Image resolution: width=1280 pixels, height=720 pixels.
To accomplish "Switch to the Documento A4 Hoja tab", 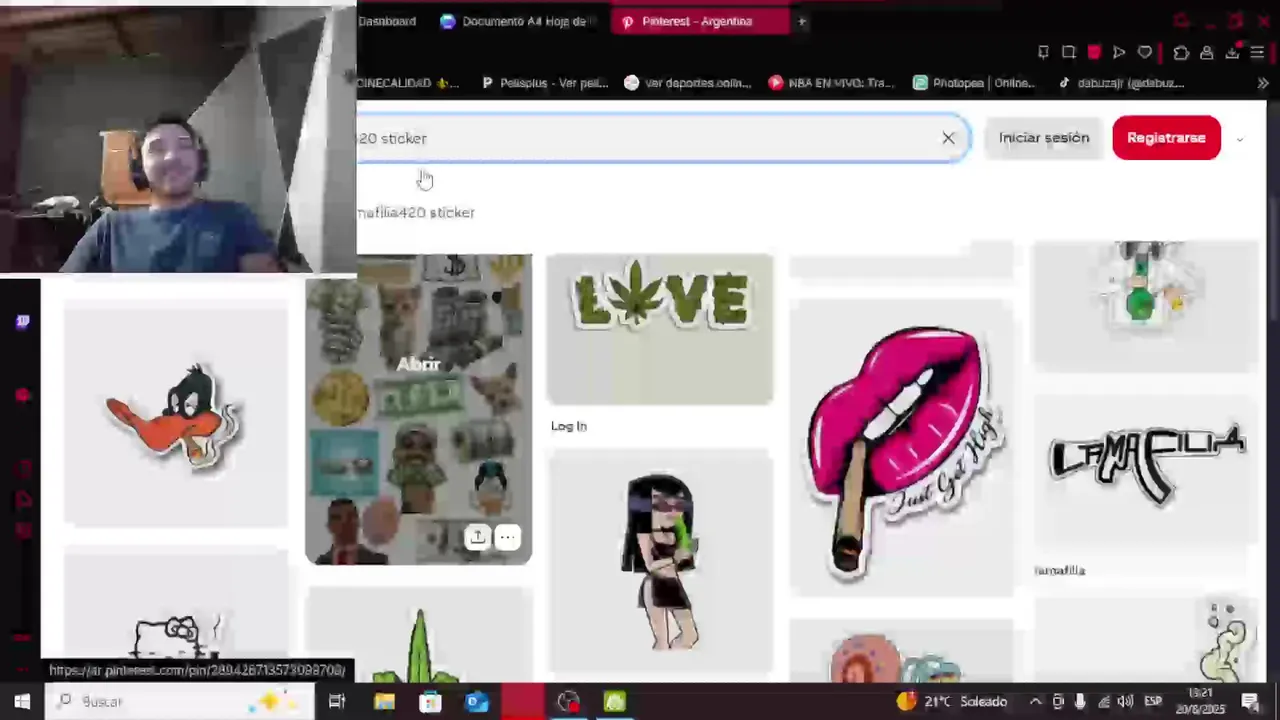I will point(517,21).
